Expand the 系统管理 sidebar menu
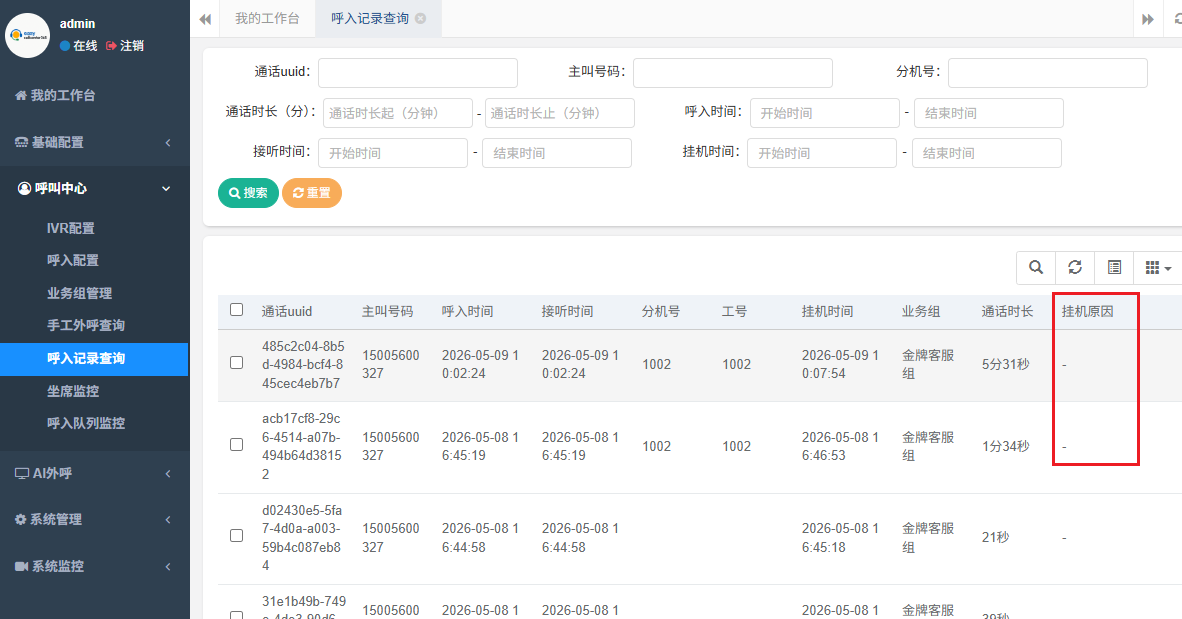 (x=94, y=519)
